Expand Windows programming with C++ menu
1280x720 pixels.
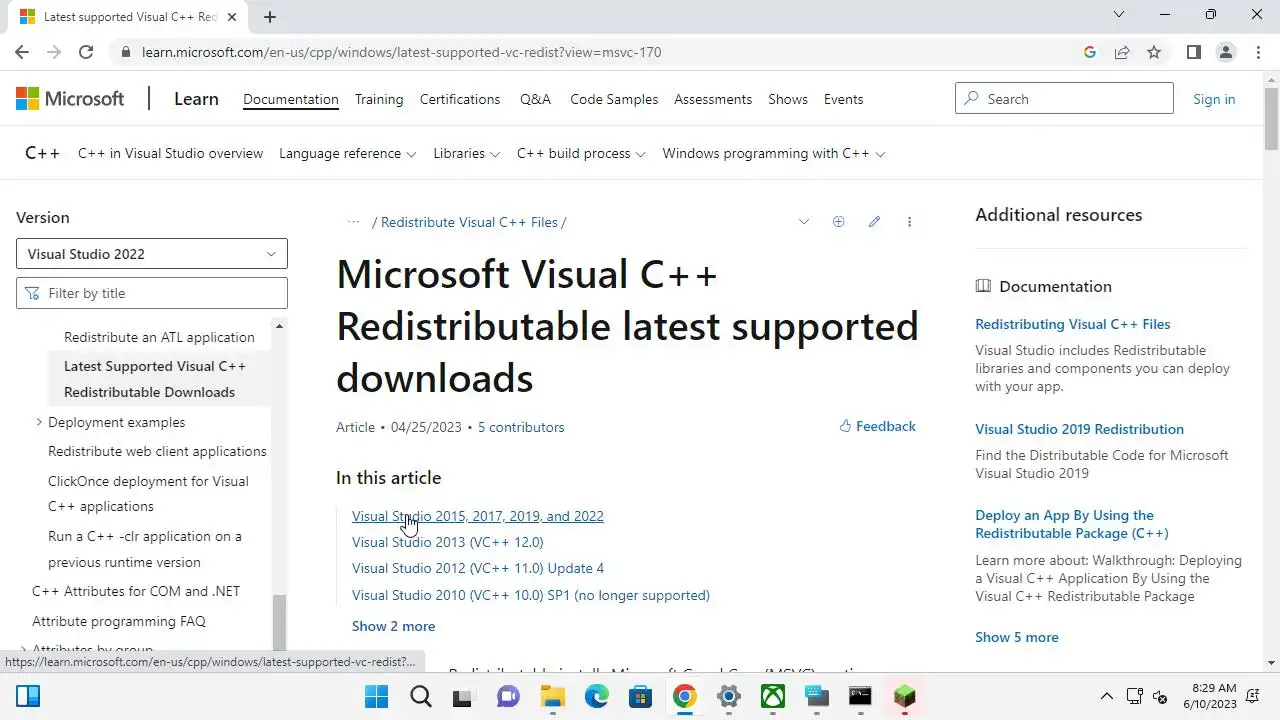pyautogui.click(x=774, y=153)
